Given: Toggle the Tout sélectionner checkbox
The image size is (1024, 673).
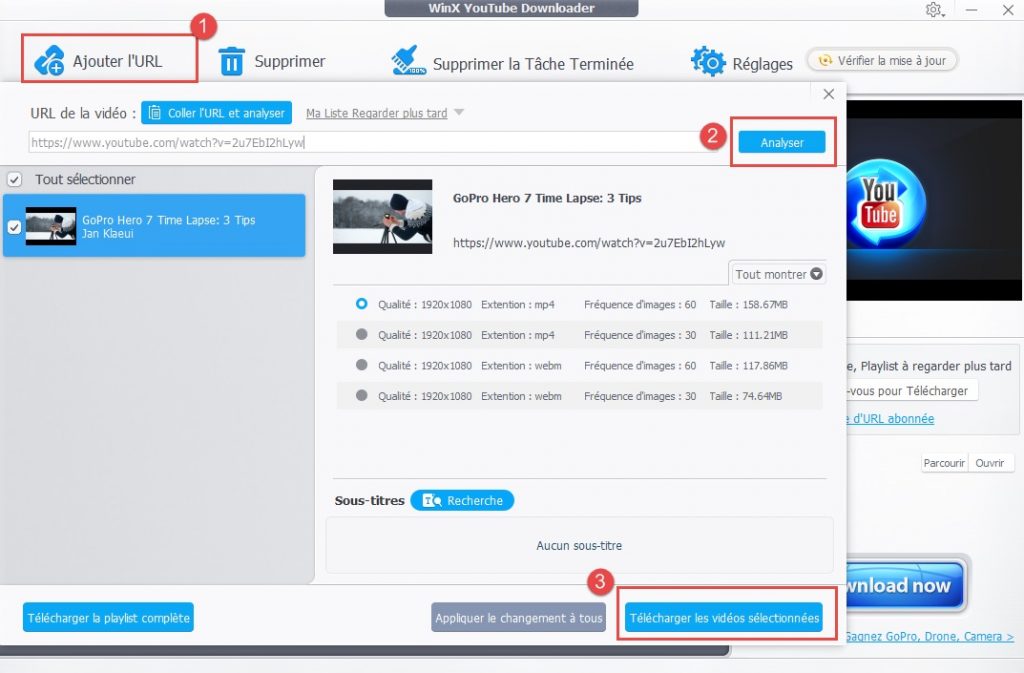Looking at the screenshot, I should click(x=14, y=179).
